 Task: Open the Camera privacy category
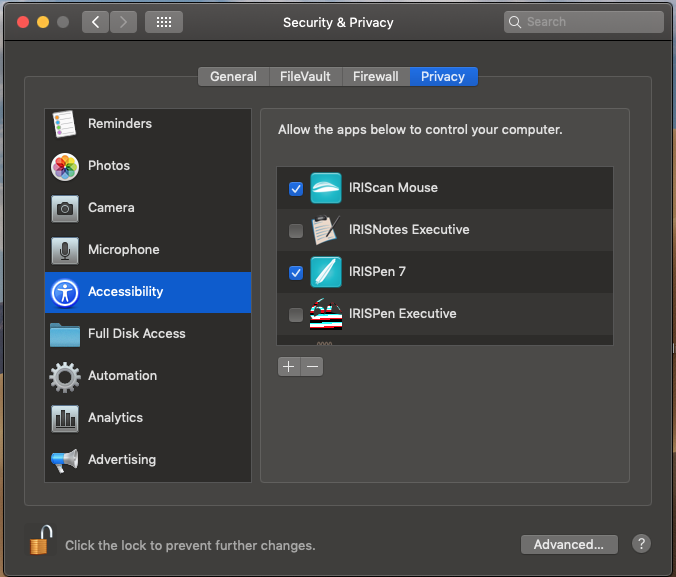(65, 208)
